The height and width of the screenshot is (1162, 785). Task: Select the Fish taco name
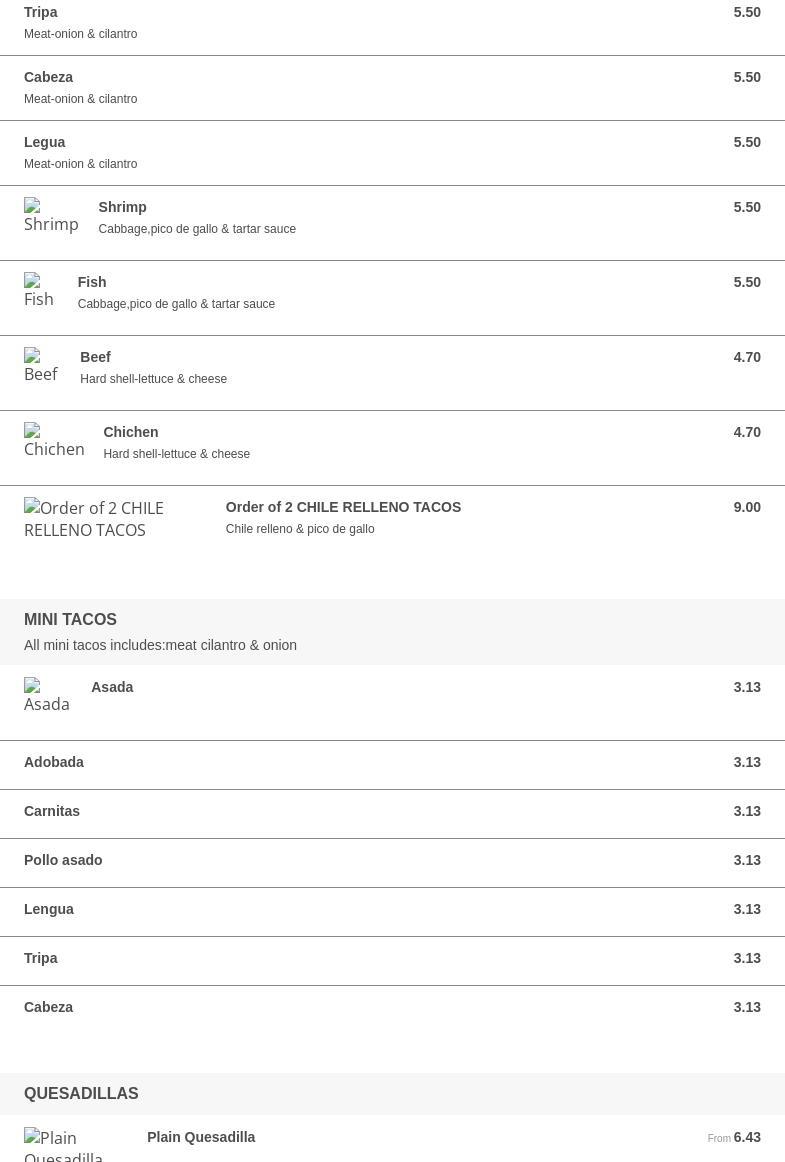click(x=92, y=282)
